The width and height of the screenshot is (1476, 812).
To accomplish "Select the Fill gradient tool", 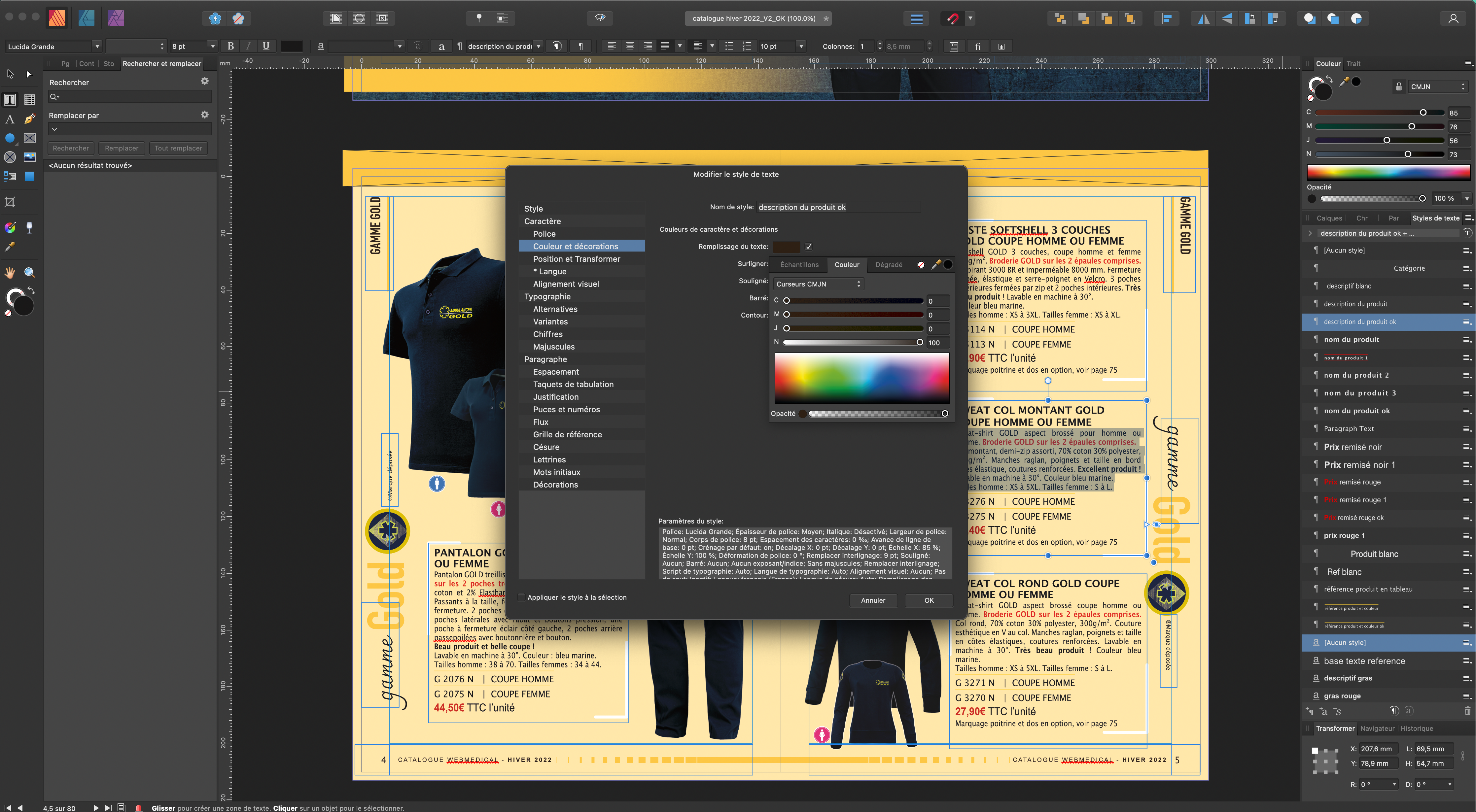I will 10,227.
